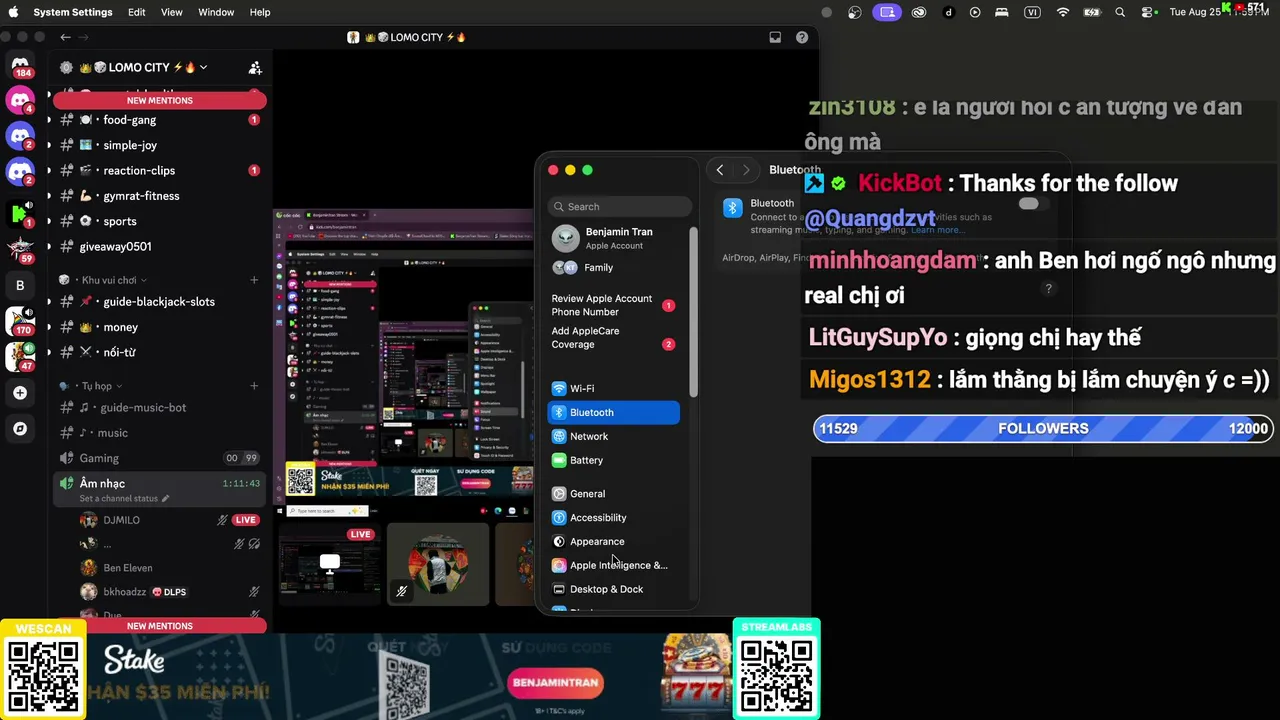Click the battery status icon in menu bar
This screenshot has width=1280, height=720.
[1092, 12]
